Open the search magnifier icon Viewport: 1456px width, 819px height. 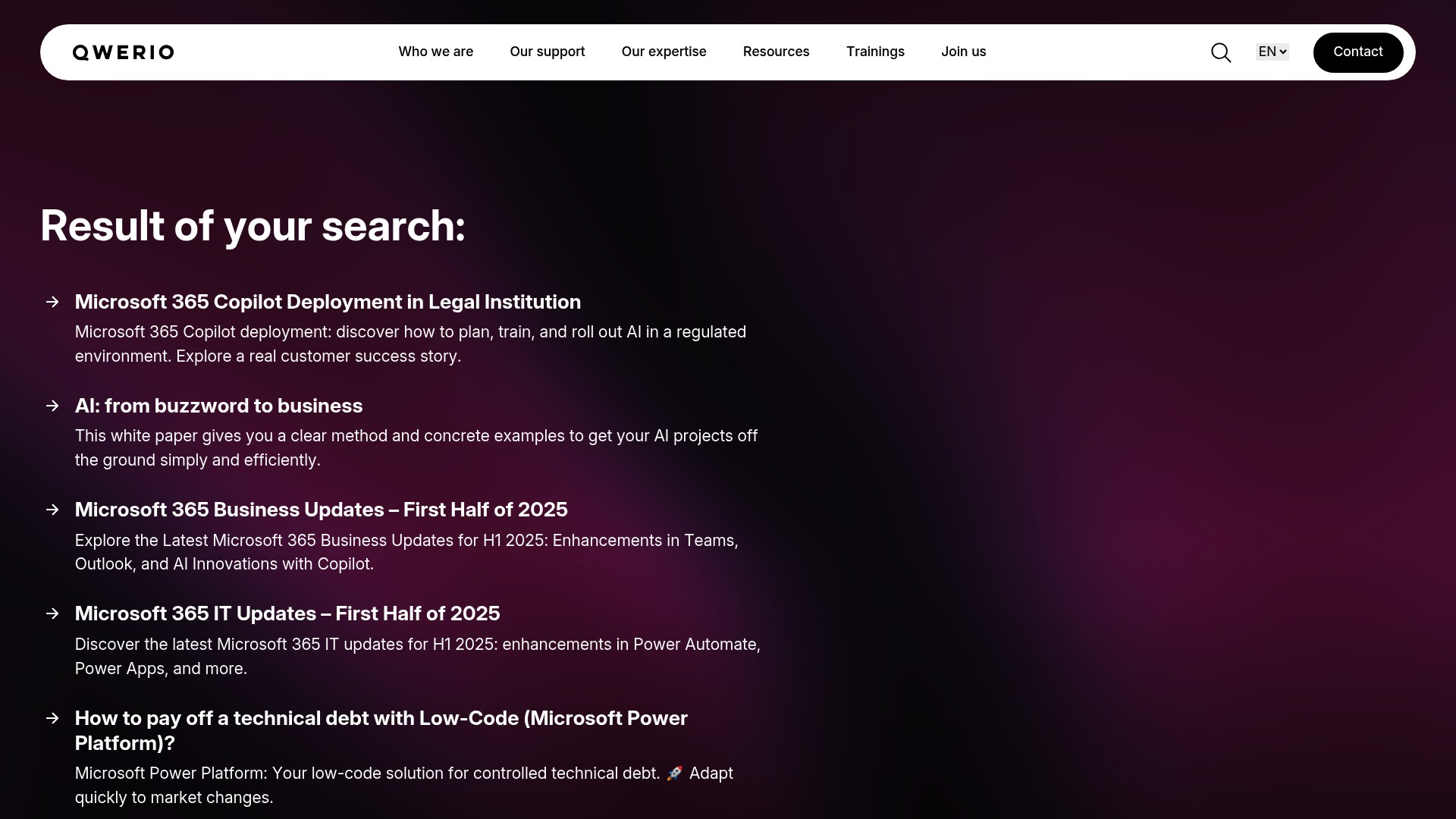[x=1221, y=52]
